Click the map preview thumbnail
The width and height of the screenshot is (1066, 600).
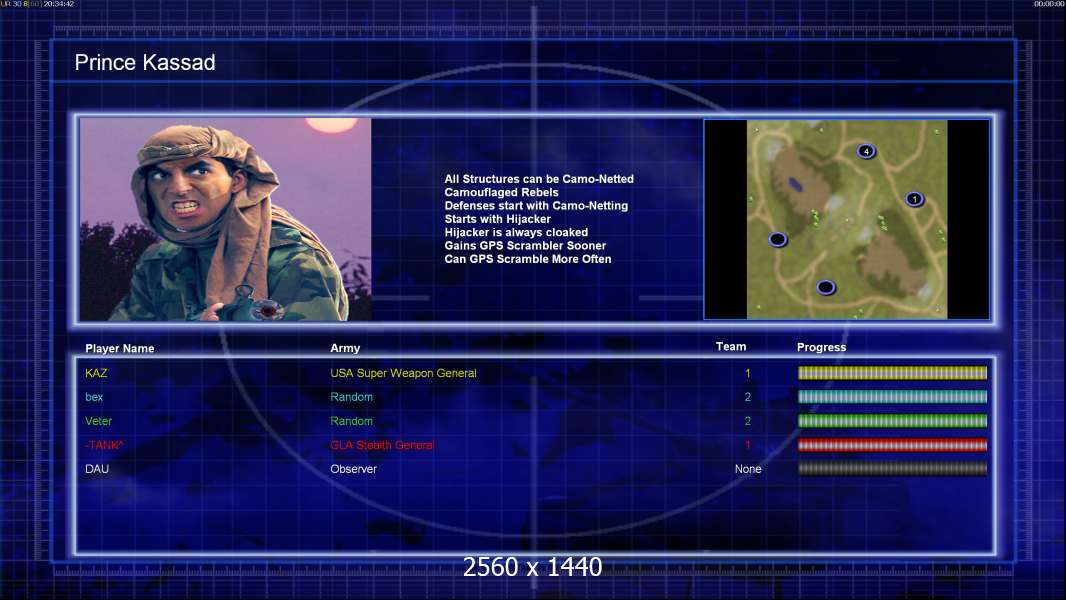[846, 219]
